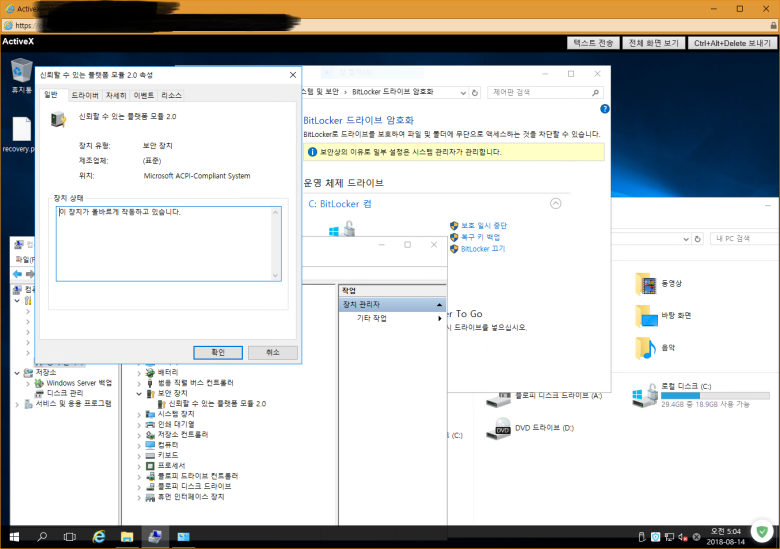Click the 디스크 관리 icon in left tree
Image resolution: width=780 pixels, height=549 pixels.
[x=39, y=393]
